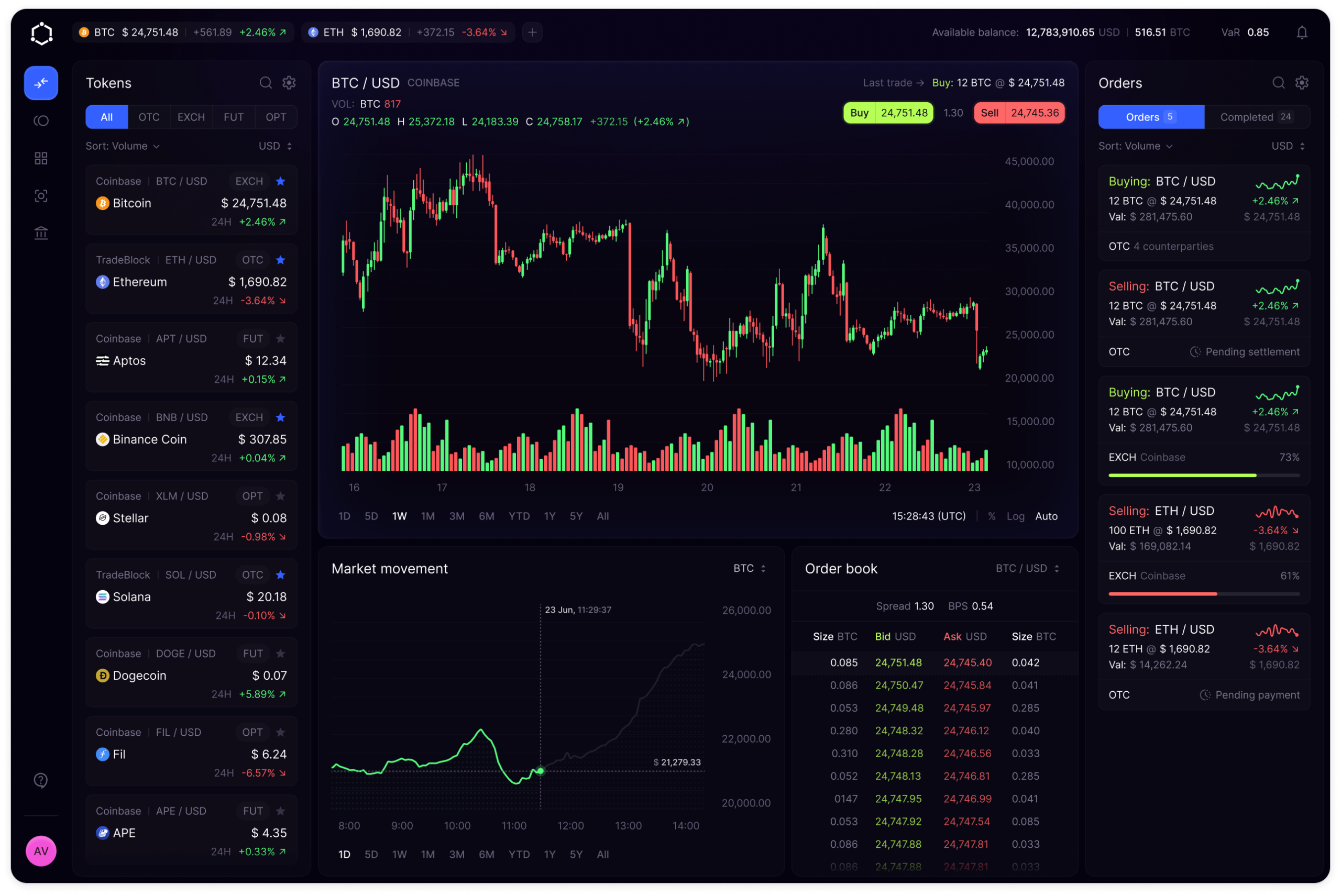The image size is (1341, 896).
Task: Click the bank building sidebar icon
Action: pos(41,233)
